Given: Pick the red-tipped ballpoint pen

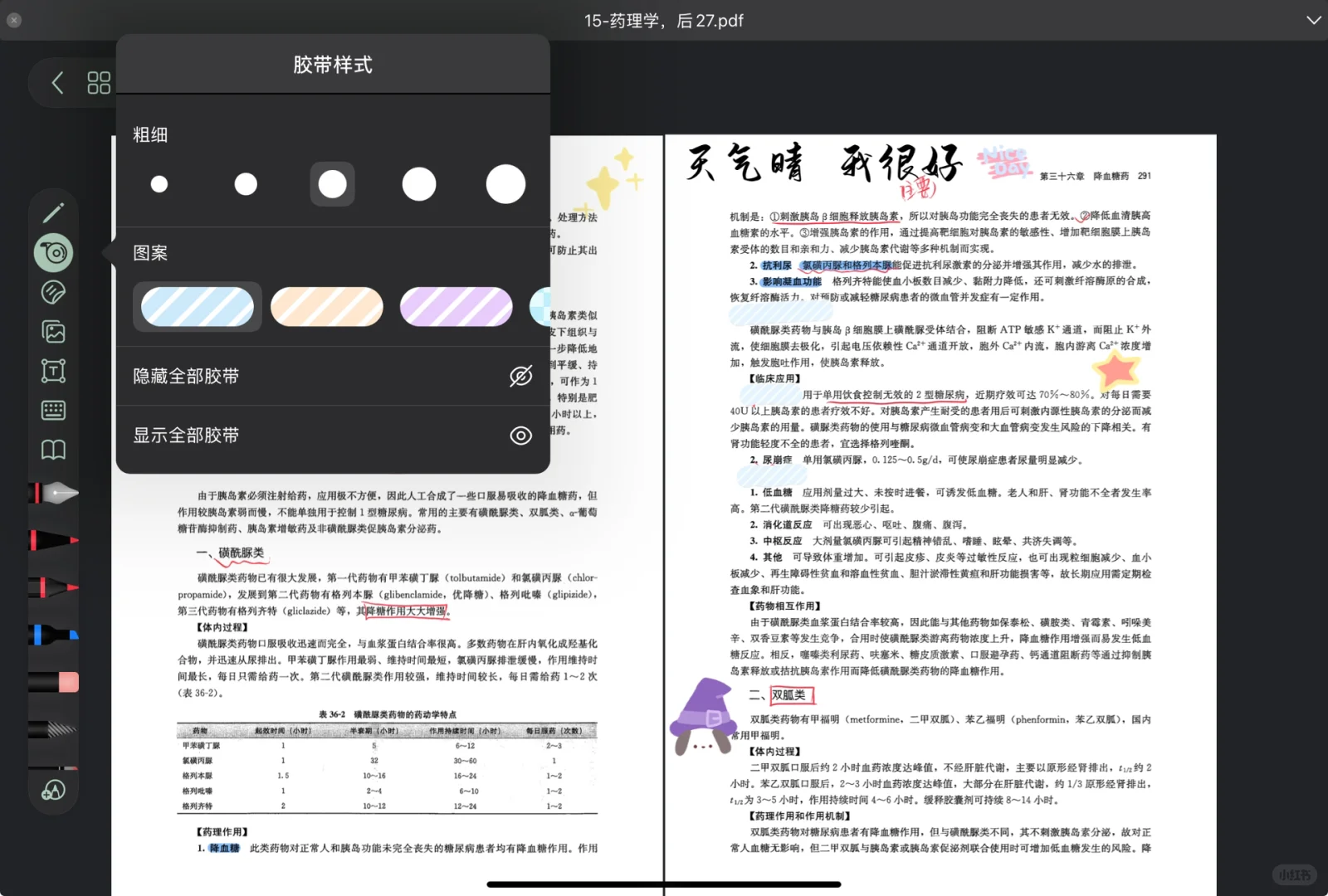Looking at the screenshot, I should click(54, 540).
